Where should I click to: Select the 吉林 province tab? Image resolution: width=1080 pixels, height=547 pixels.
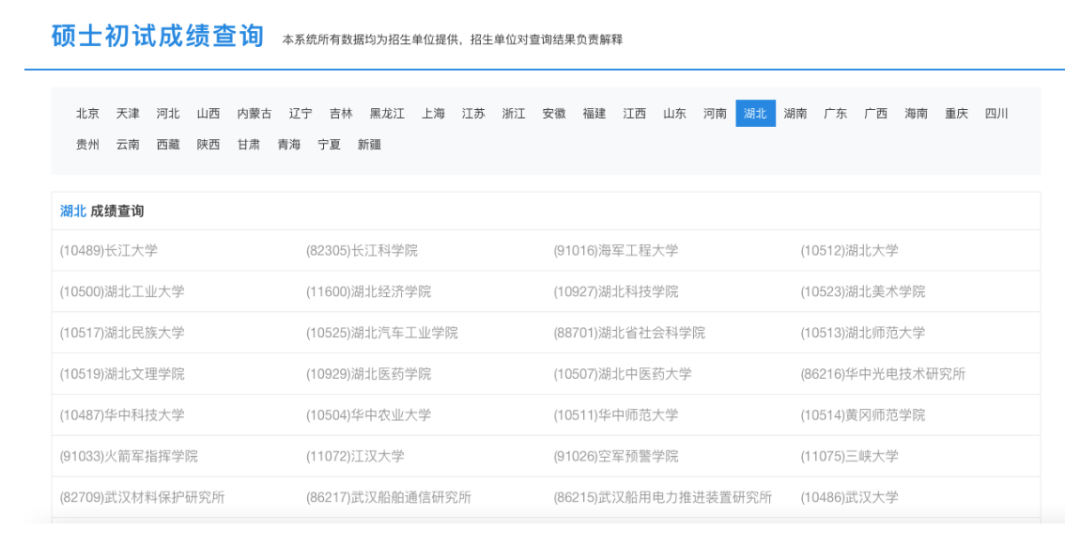tap(340, 114)
